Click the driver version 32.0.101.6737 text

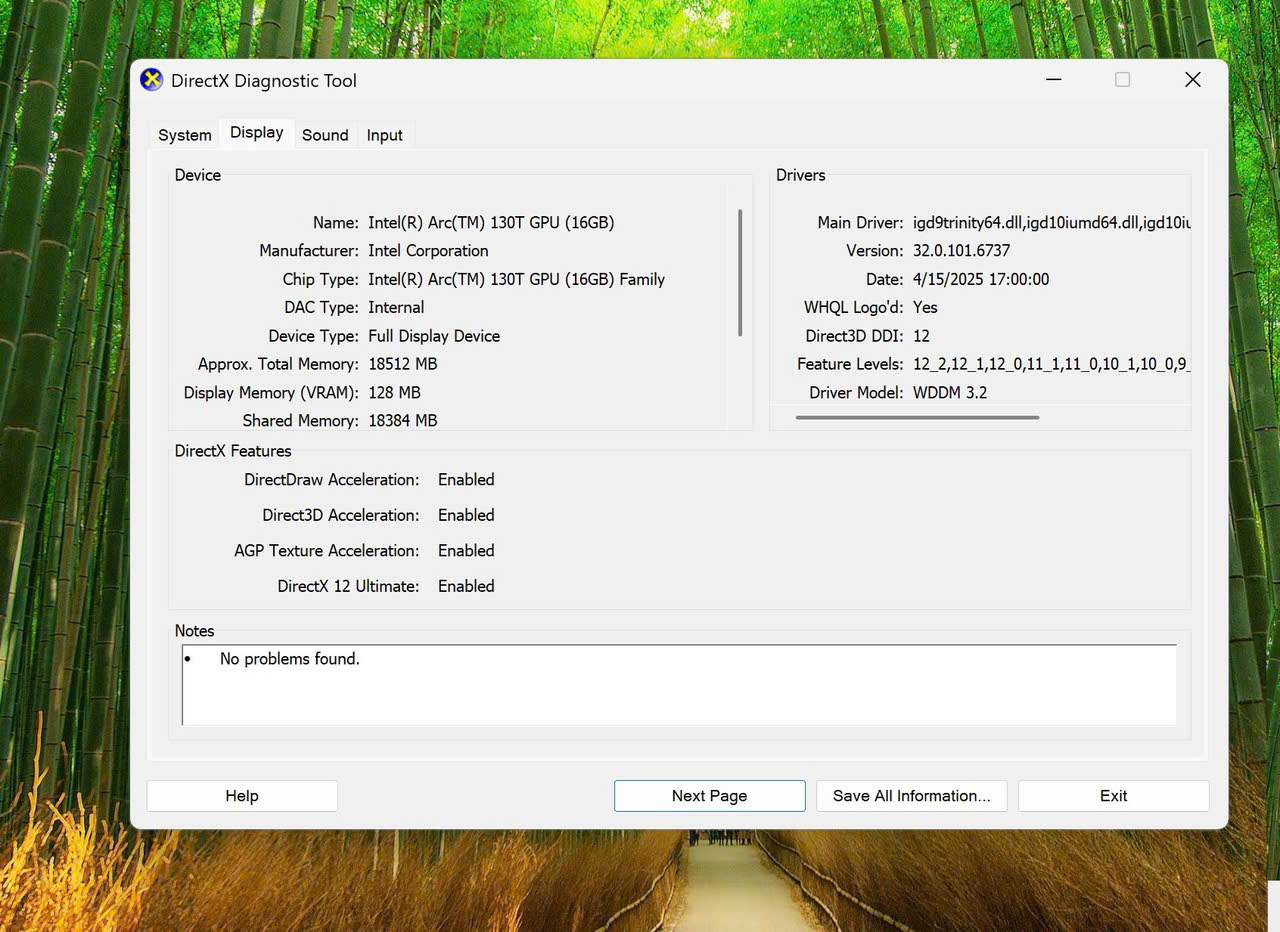961,251
